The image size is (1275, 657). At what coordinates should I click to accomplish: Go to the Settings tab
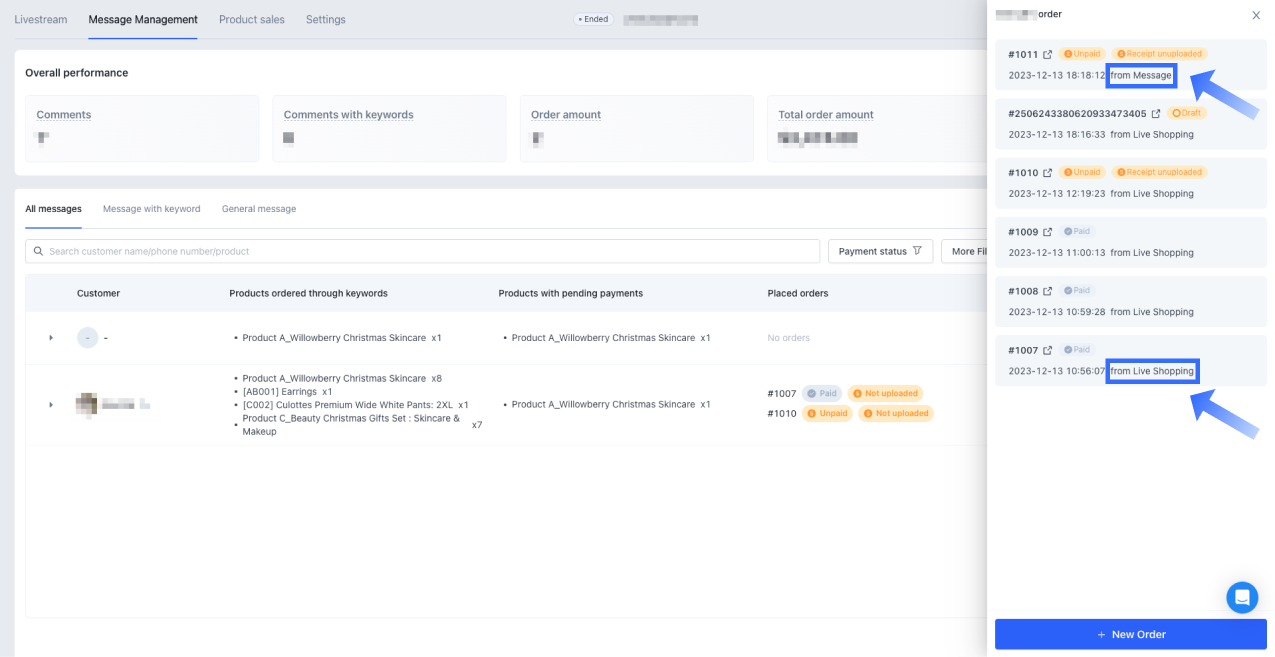pyautogui.click(x=325, y=19)
